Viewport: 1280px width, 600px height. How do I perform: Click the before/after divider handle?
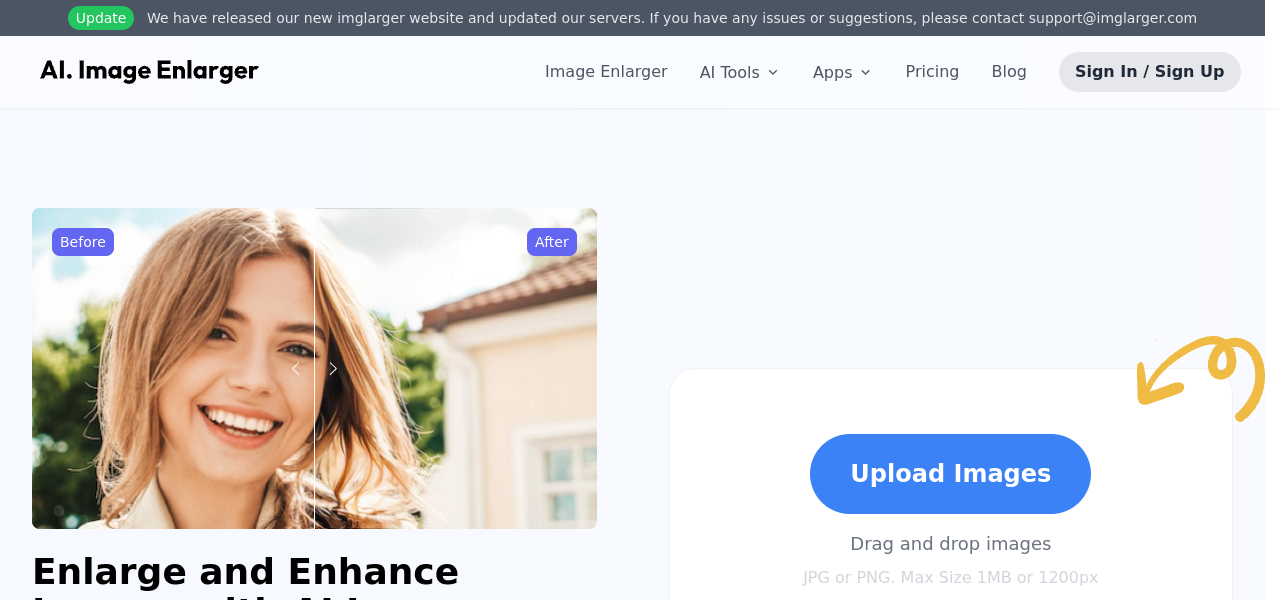point(315,369)
